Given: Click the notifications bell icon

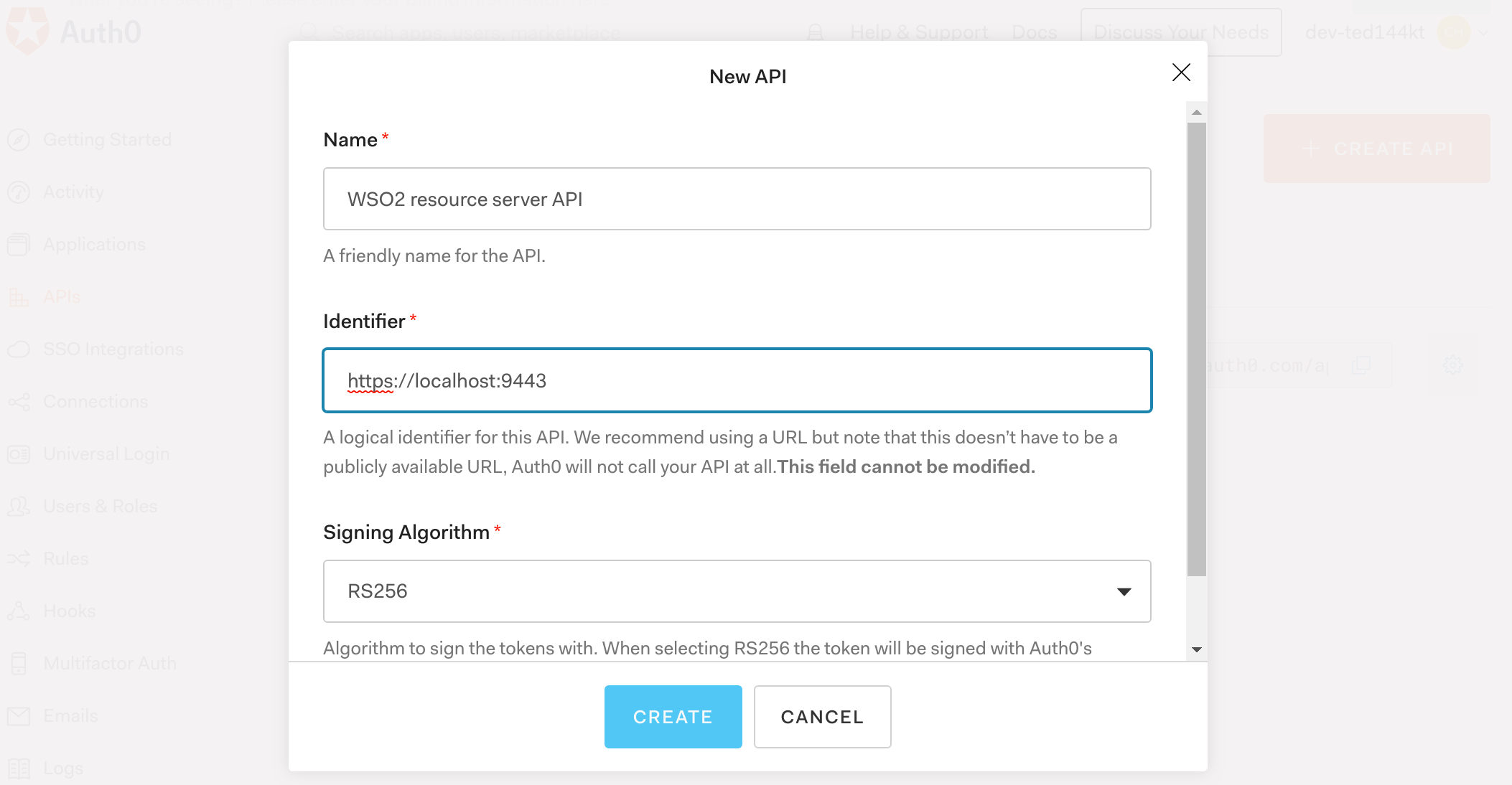Looking at the screenshot, I should point(816,32).
